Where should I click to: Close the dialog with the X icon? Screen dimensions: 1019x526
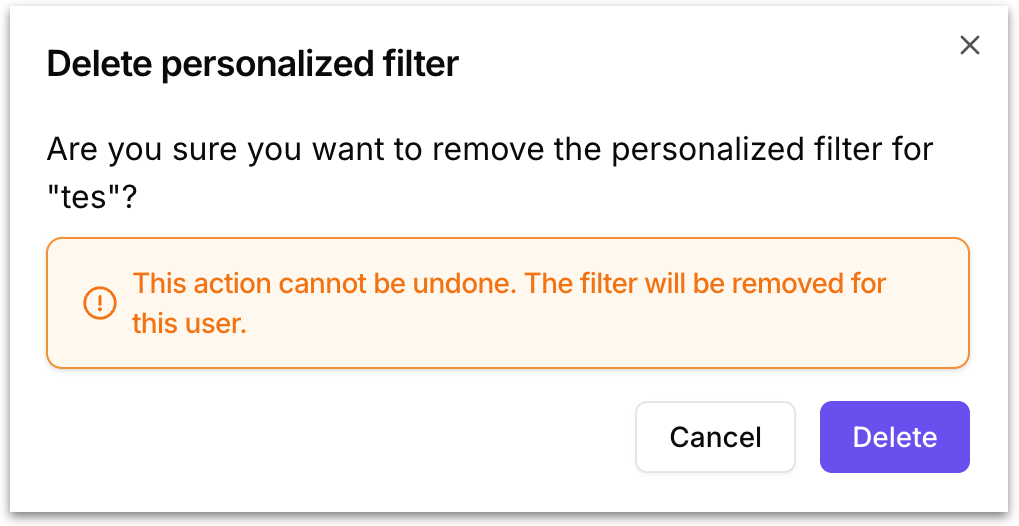970,46
